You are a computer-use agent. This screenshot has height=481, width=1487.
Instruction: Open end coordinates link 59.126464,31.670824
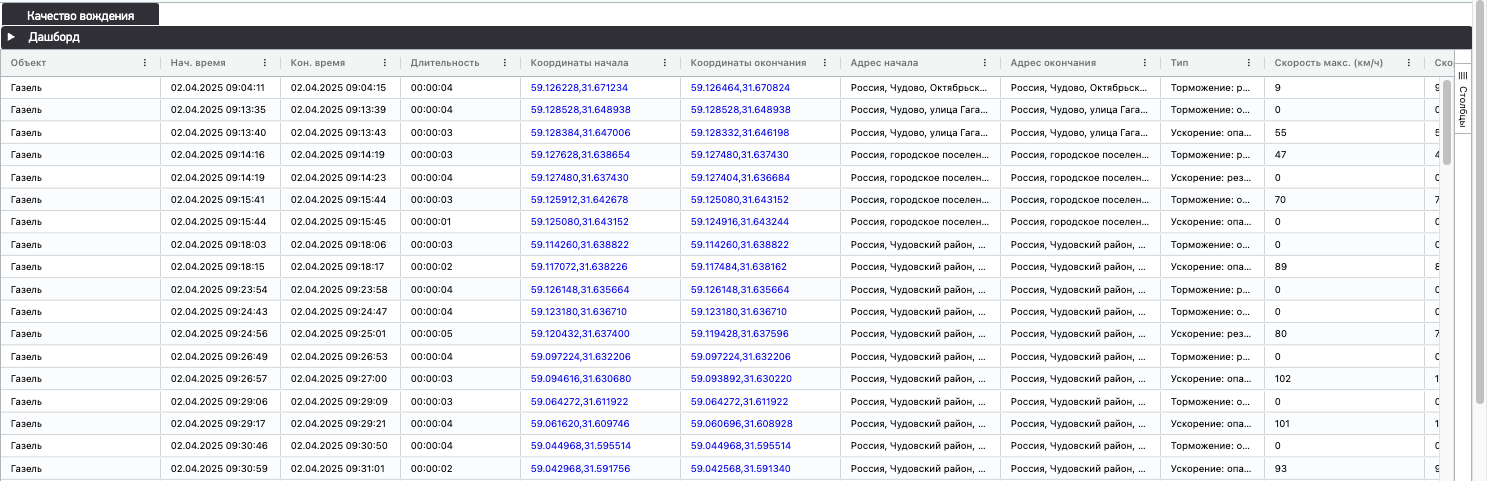(x=740, y=87)
